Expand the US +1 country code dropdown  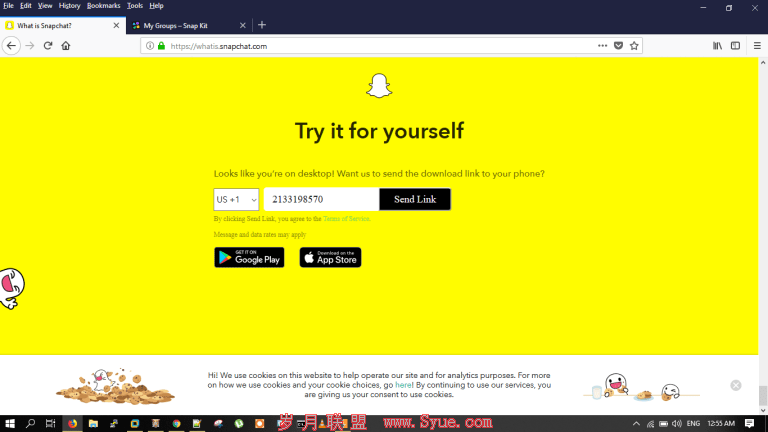click(236, 199)
